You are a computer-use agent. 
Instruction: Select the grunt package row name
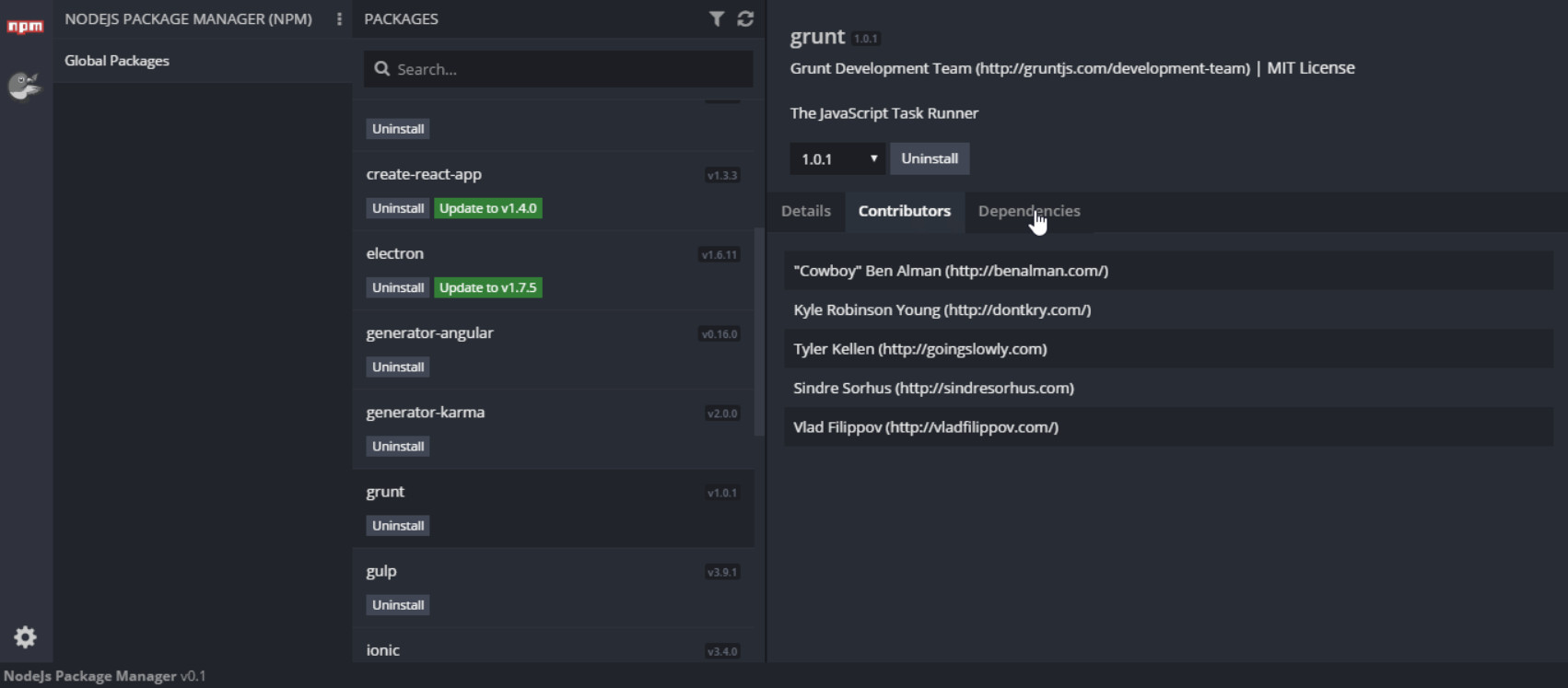(385, 492)
